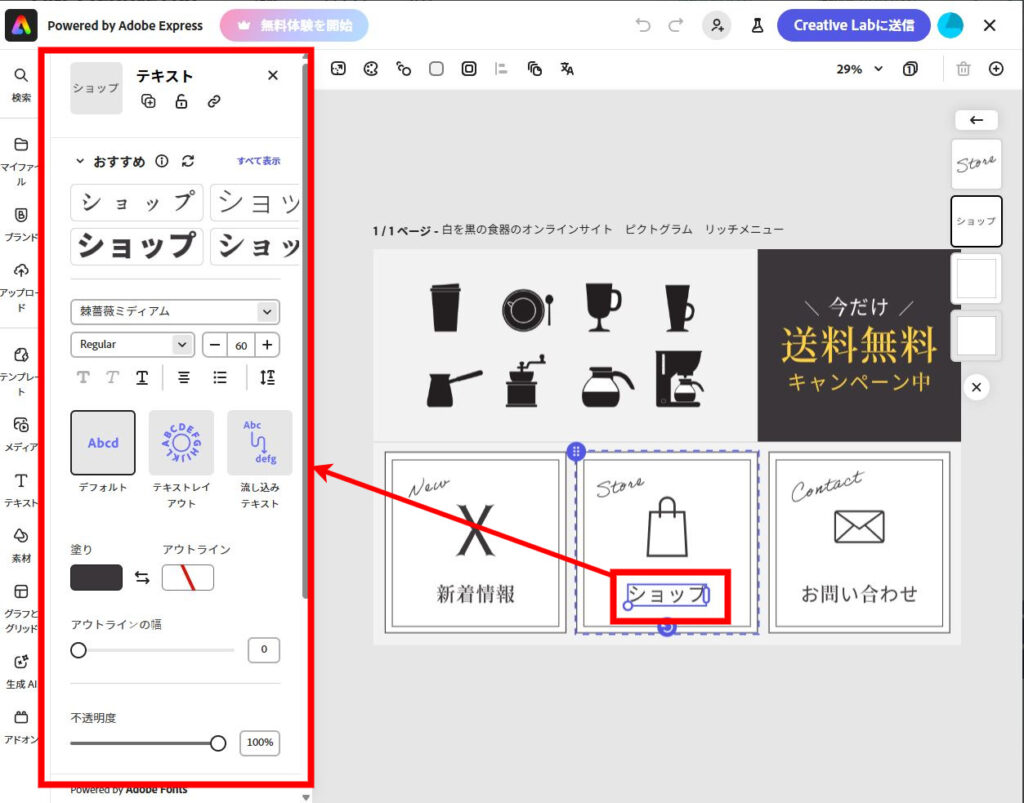Click the duplicate icon under テキスト title
Screen dimensions: 1024x803
tap(148, 101)
